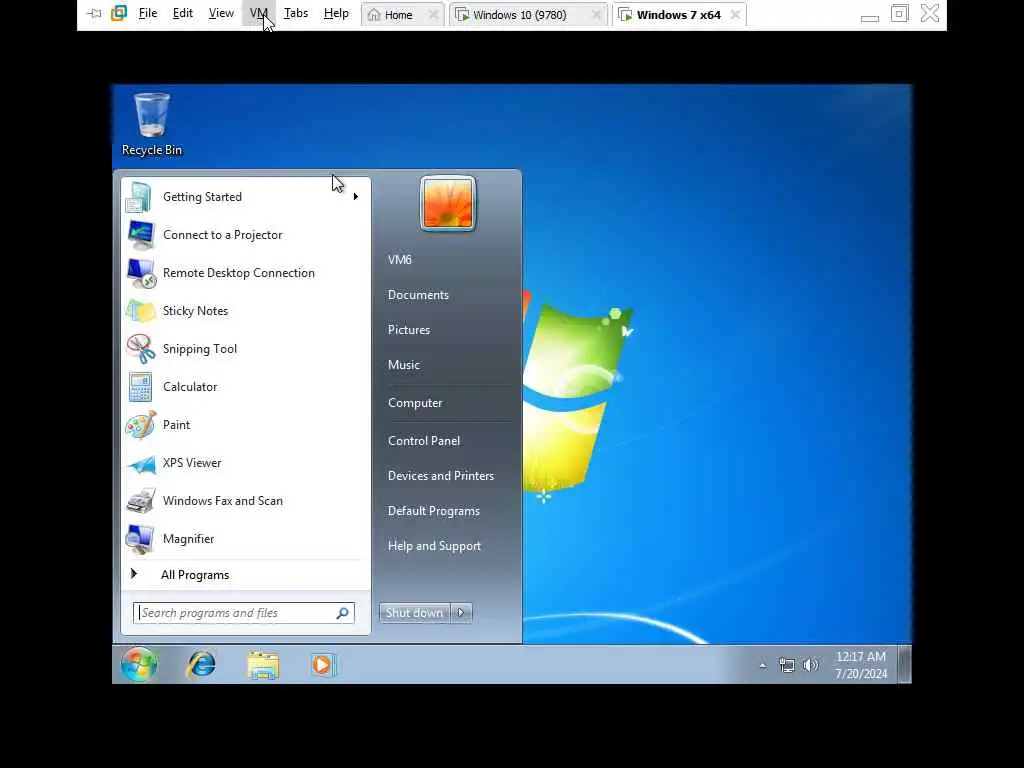Click the Snipping Tool label text

pyautogui.click(x=200, y=349)
